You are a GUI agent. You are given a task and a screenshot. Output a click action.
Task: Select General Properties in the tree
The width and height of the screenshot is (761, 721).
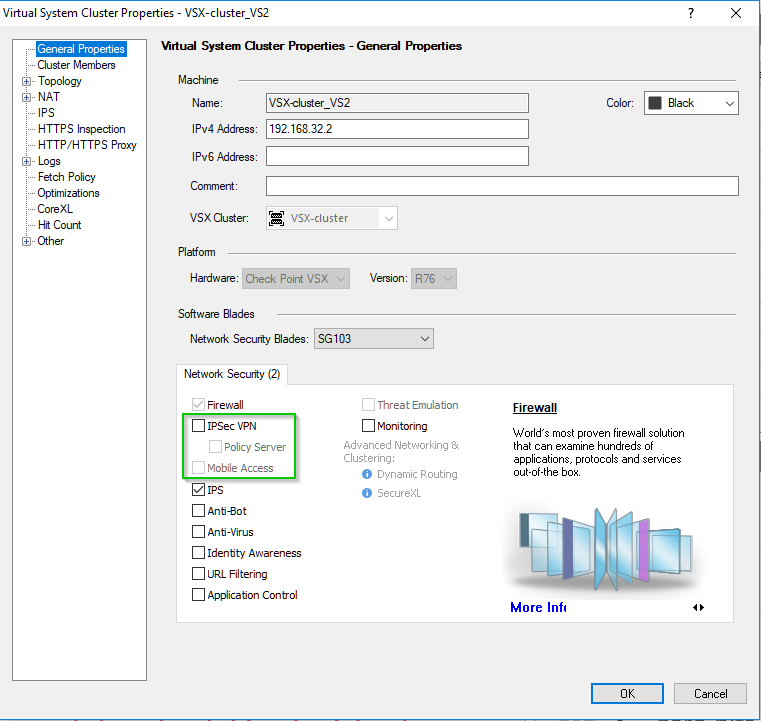[x=81, y=49]
